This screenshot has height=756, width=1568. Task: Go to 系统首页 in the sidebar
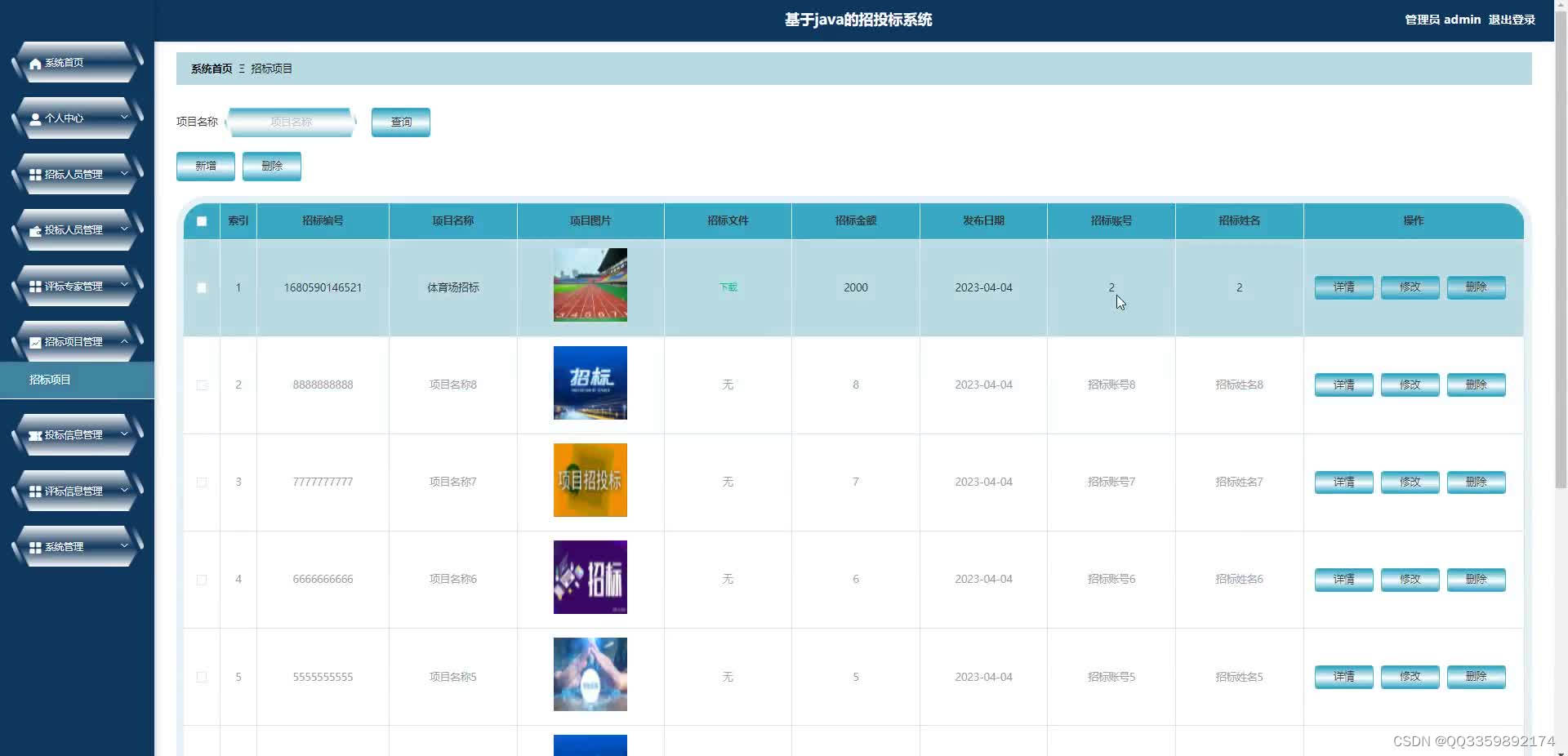point(78,63)
